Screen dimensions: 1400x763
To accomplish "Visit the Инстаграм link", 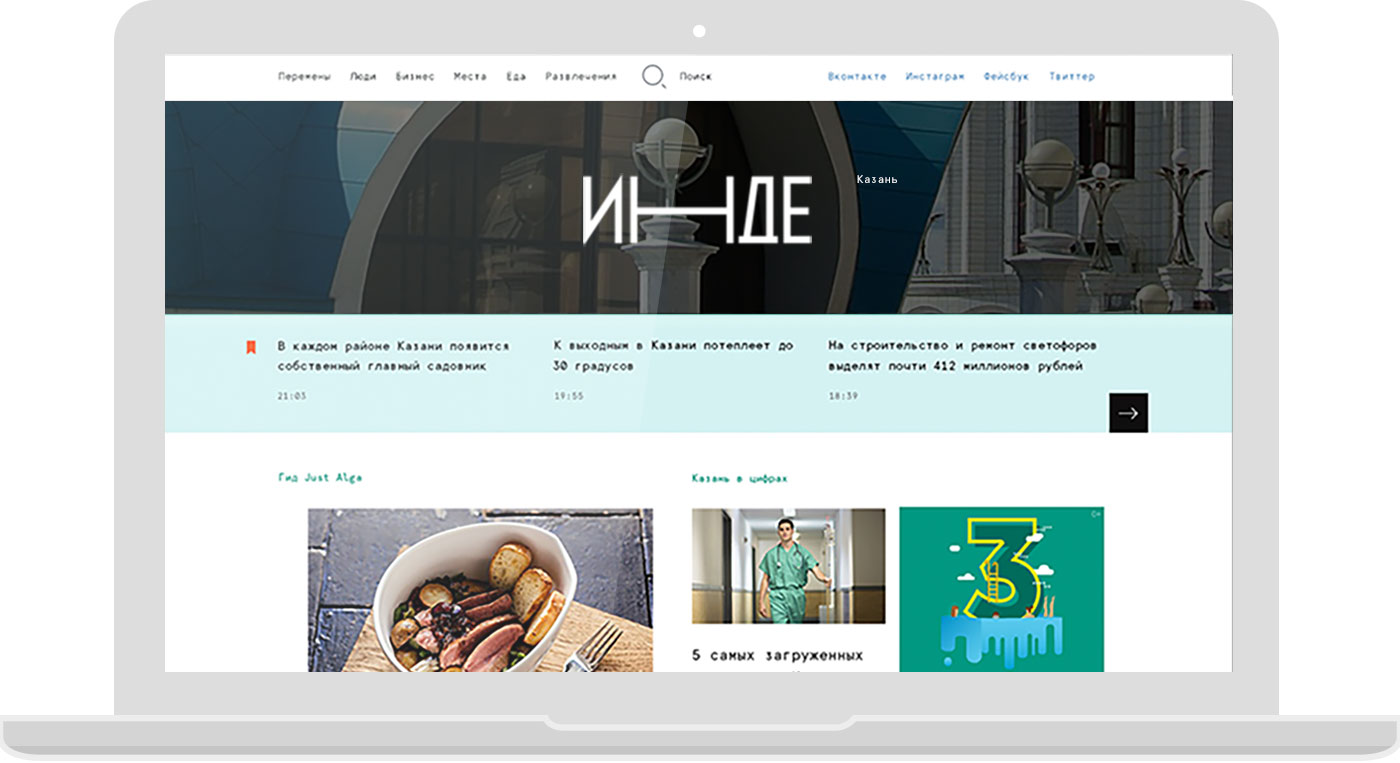I will point(935,76).
